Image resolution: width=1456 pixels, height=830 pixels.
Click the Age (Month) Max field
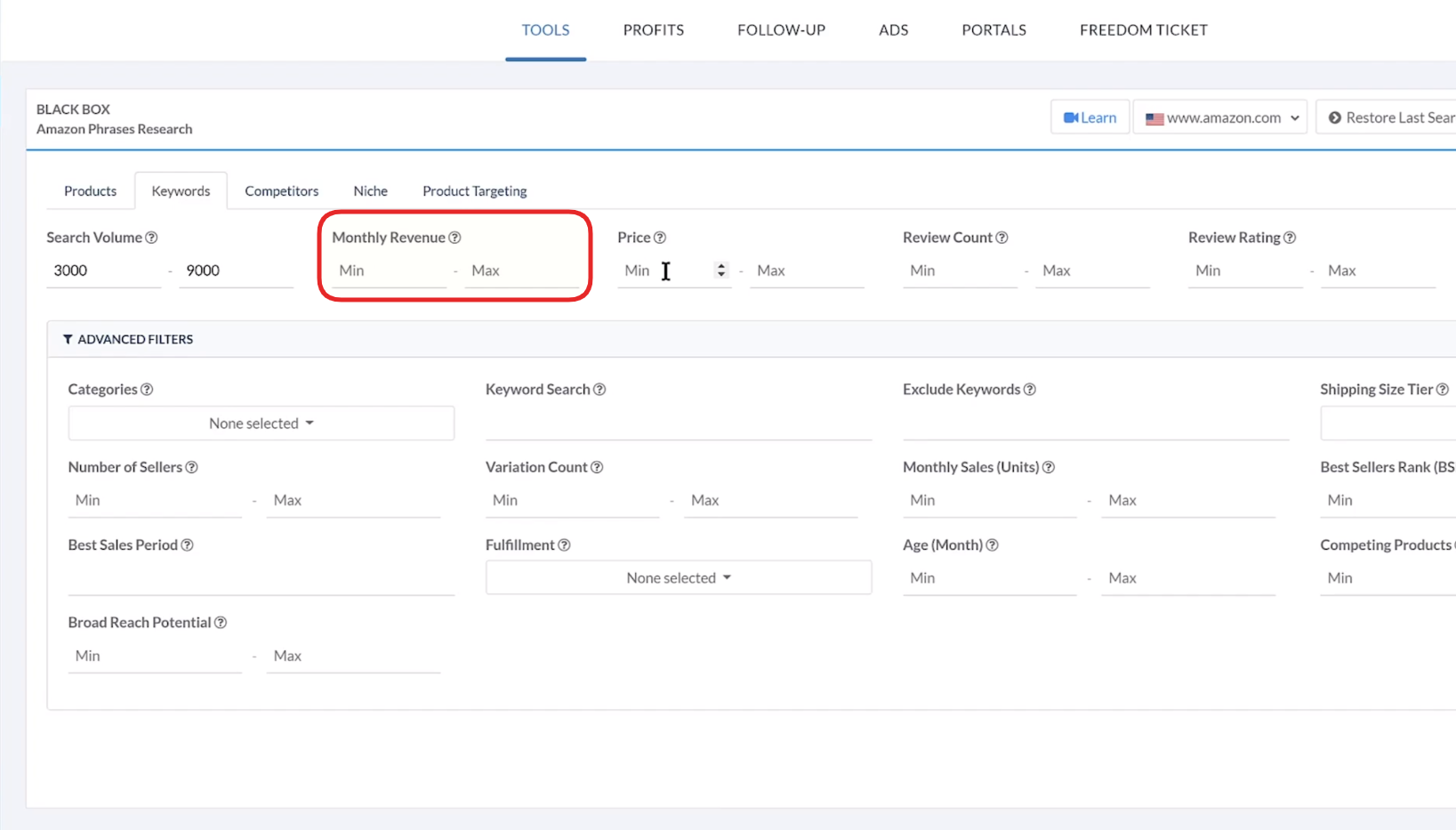point(1188,578)
